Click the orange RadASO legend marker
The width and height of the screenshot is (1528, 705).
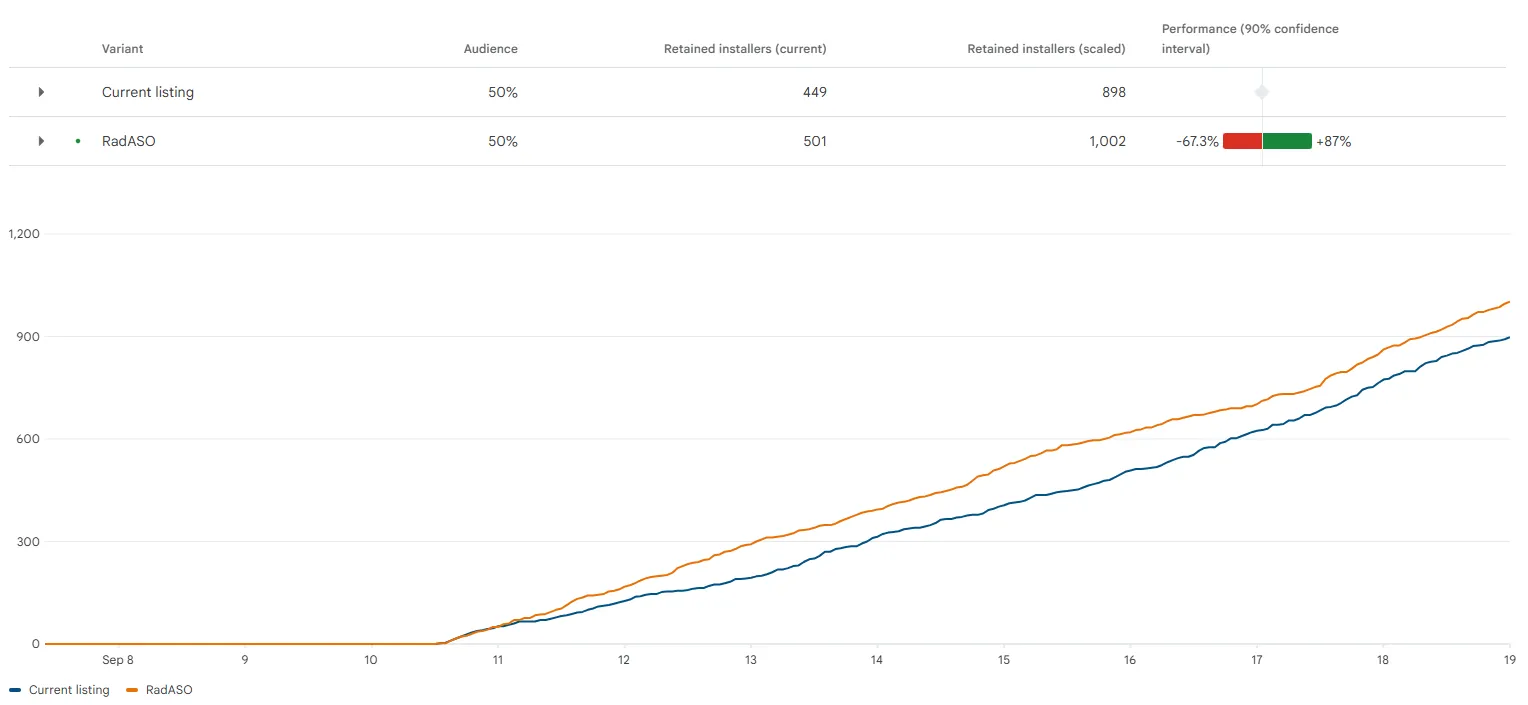pyautogui.click(x=133, y=690)
